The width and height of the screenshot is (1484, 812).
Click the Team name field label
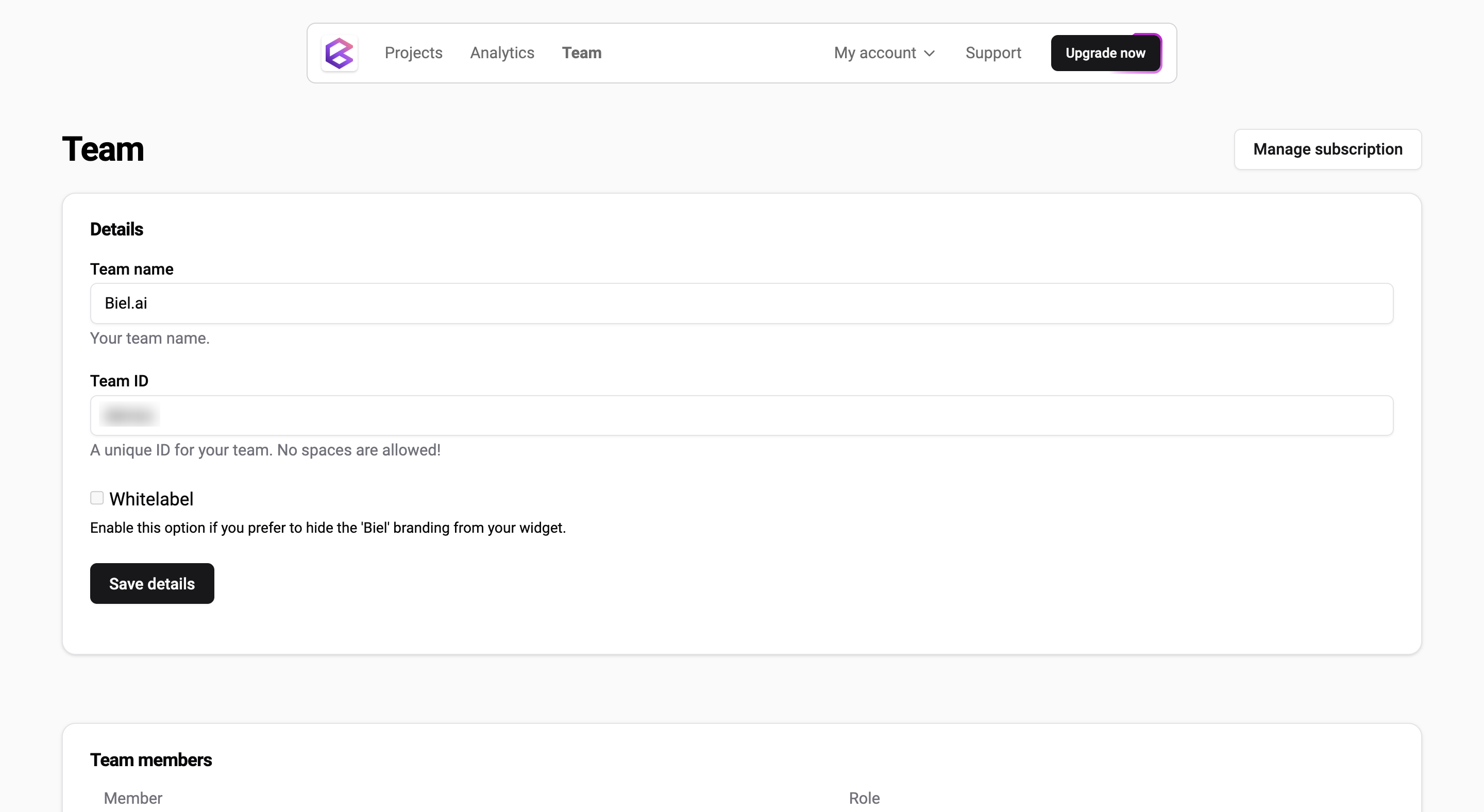click(x=131, y=269)
